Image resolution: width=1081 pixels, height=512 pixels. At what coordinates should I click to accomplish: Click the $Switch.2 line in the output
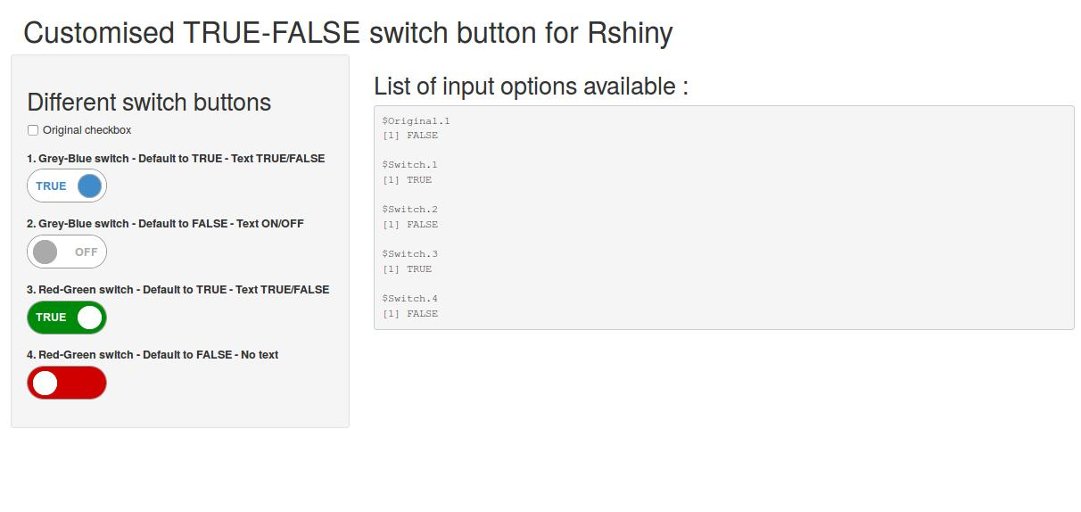[x=410, y=209]
